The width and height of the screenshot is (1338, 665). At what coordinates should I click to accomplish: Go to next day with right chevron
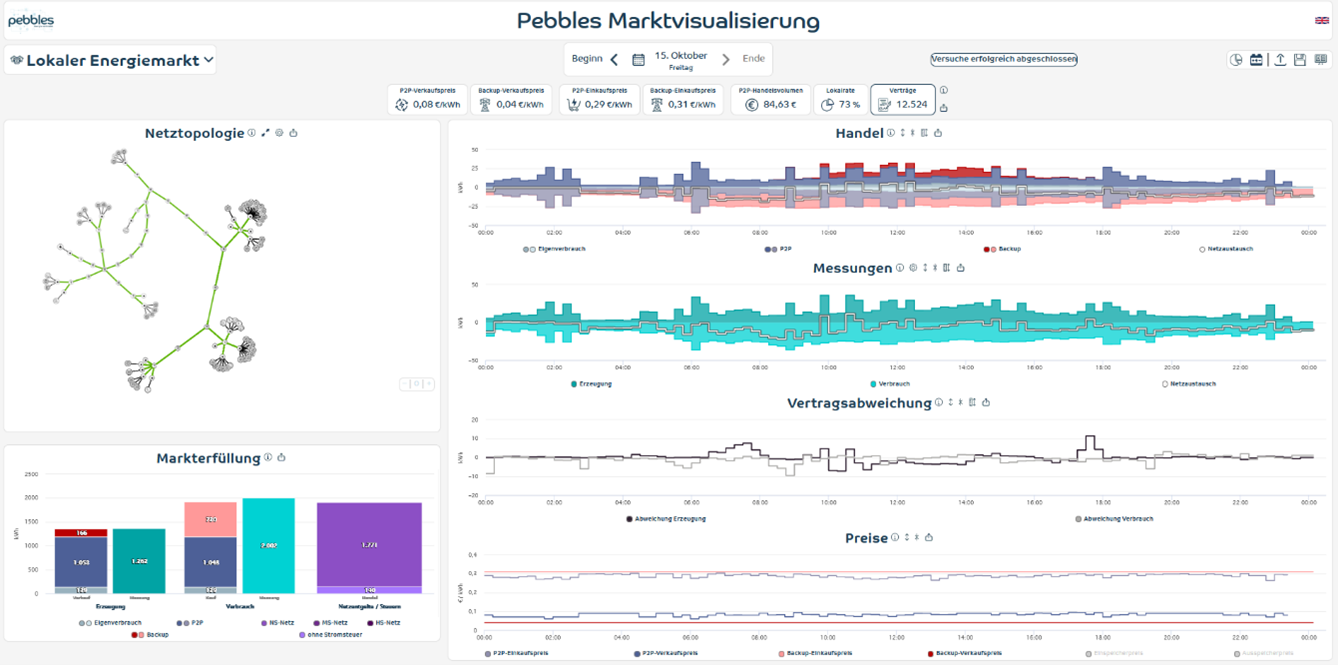click(726, 60)
